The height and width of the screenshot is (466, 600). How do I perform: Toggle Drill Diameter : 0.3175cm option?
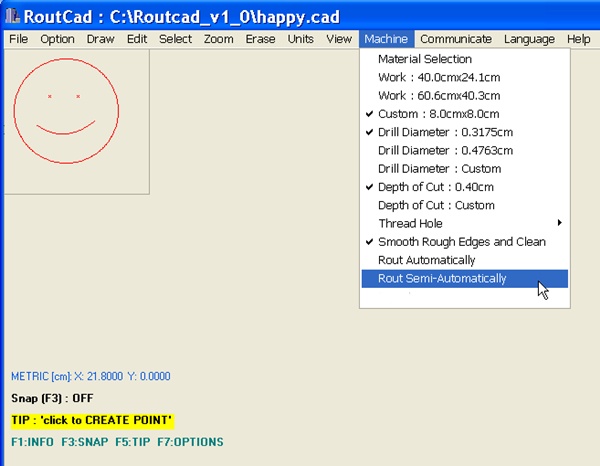coord(465,132)
